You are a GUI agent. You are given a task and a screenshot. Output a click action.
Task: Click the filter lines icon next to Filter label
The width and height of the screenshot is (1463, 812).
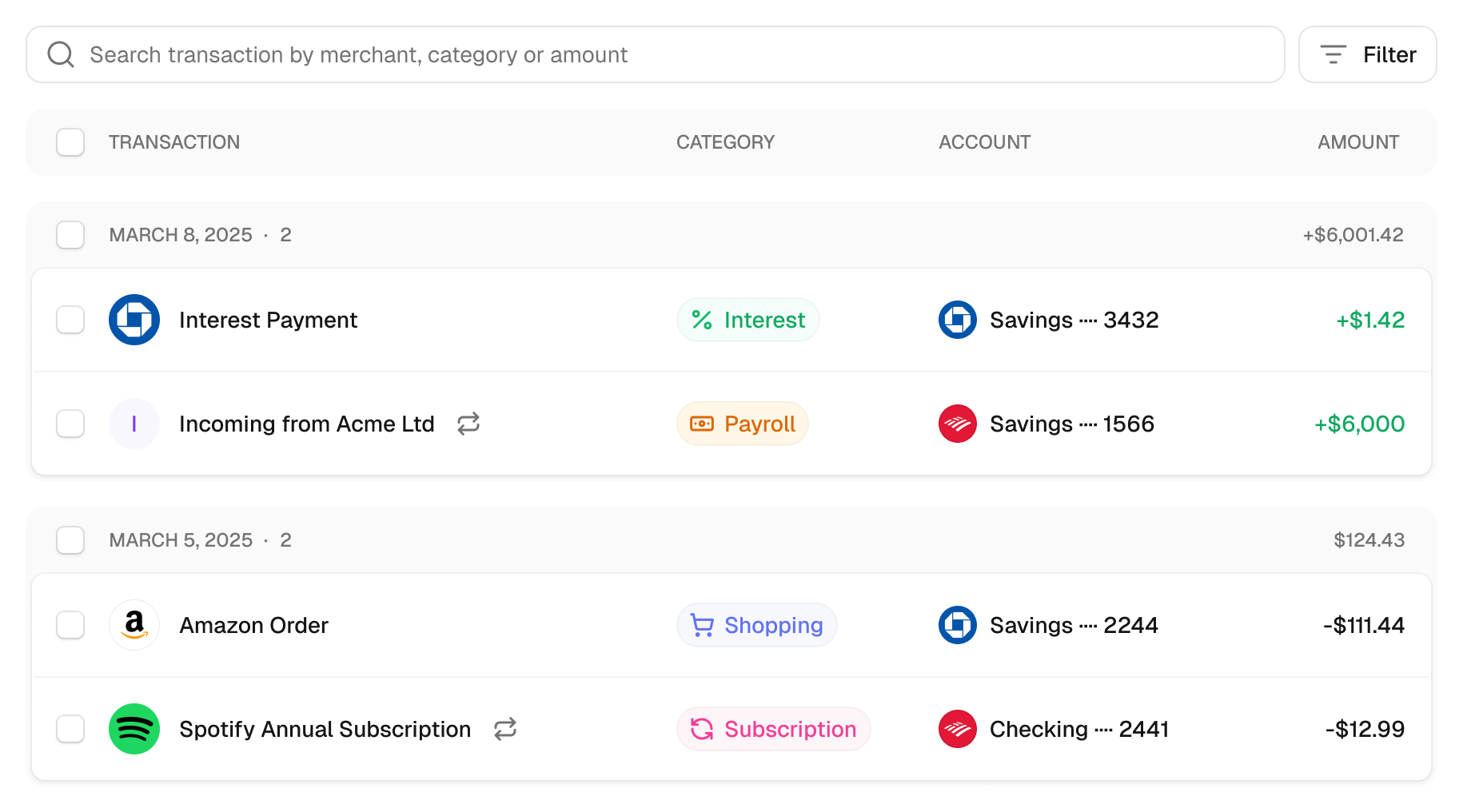pos(1332,54)
